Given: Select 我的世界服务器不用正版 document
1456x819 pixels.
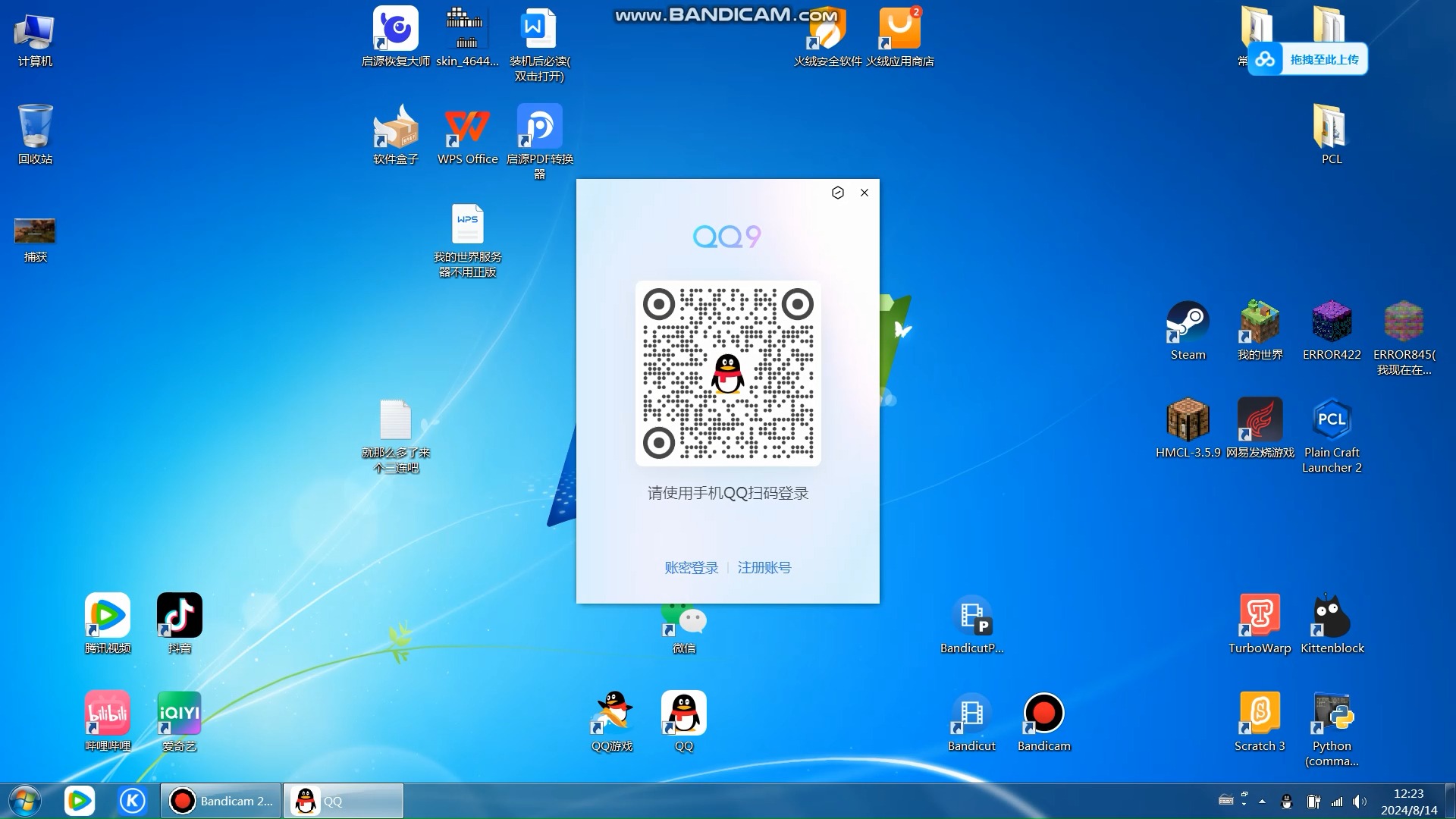Looking at the screenshot, I should [x=467, y=240].
